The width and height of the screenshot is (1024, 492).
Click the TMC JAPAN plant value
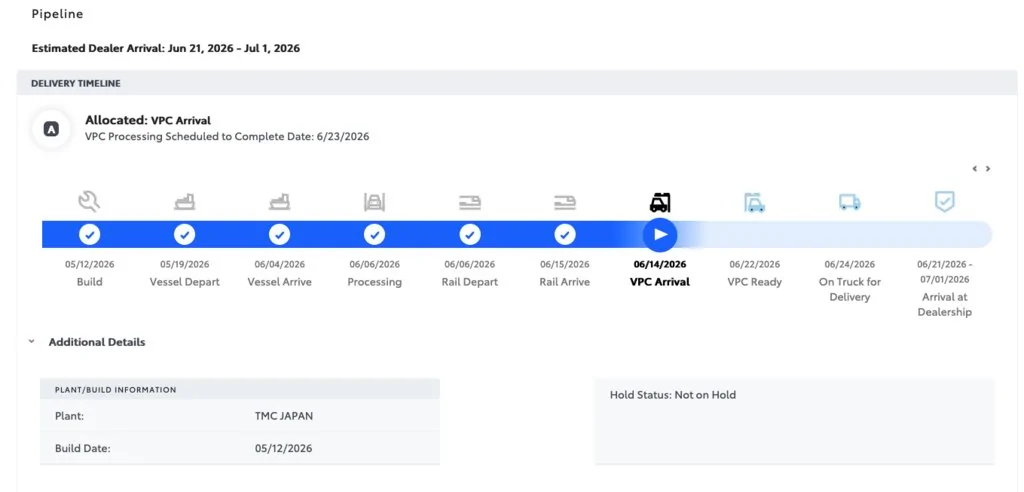pos(283,416)
